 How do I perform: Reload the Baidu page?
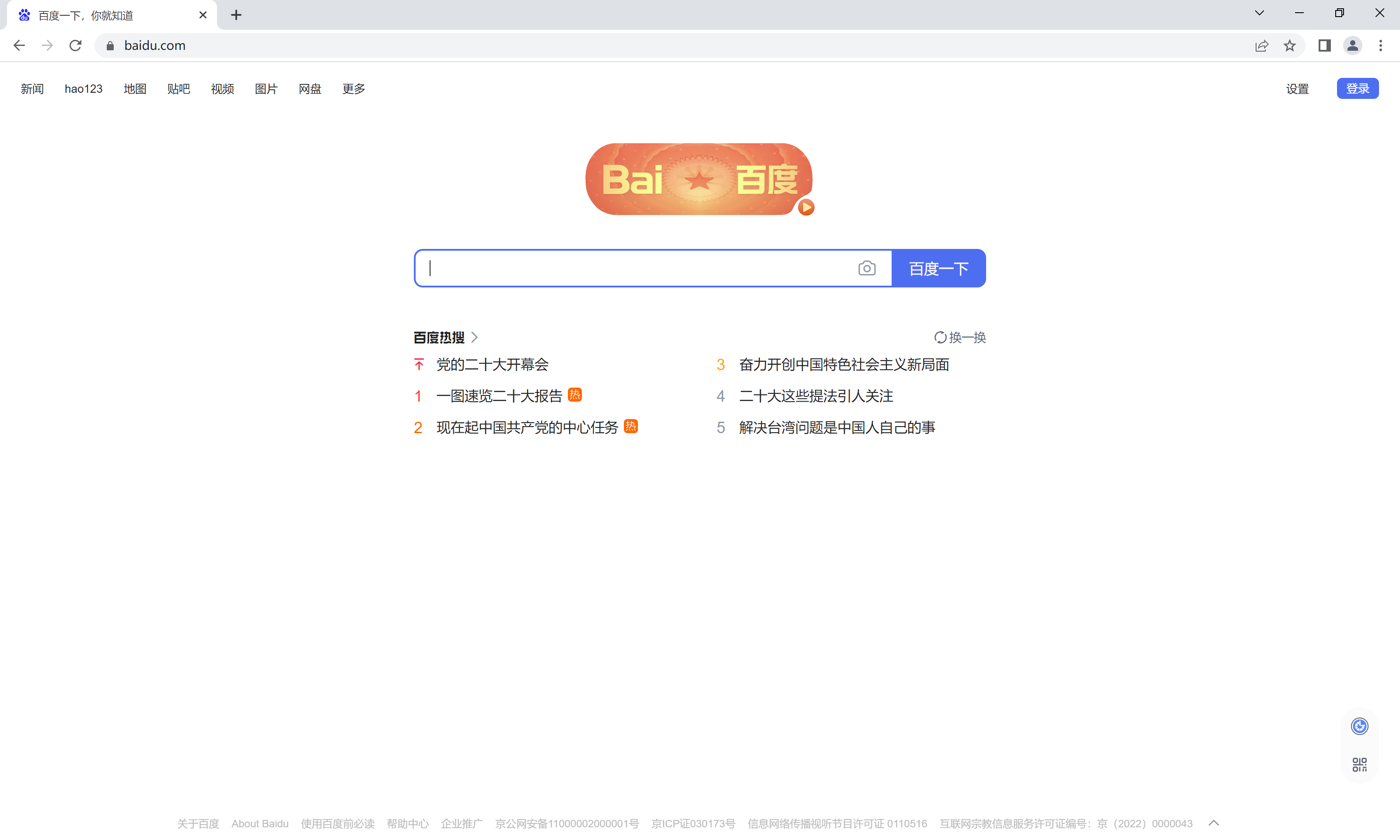pyautogui.click(x=75, y=45)
